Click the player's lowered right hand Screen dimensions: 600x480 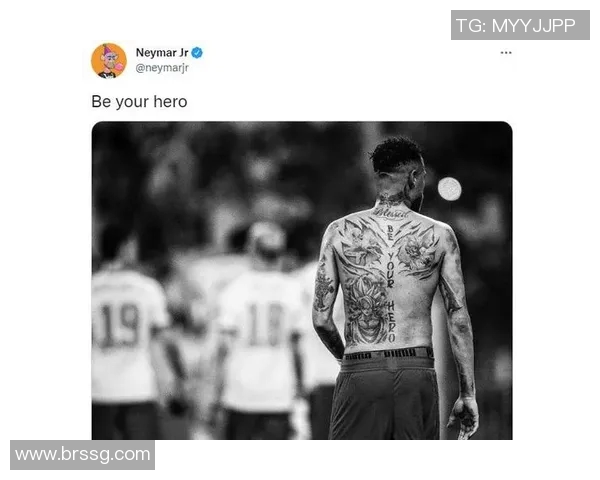(x=463, y=416)
